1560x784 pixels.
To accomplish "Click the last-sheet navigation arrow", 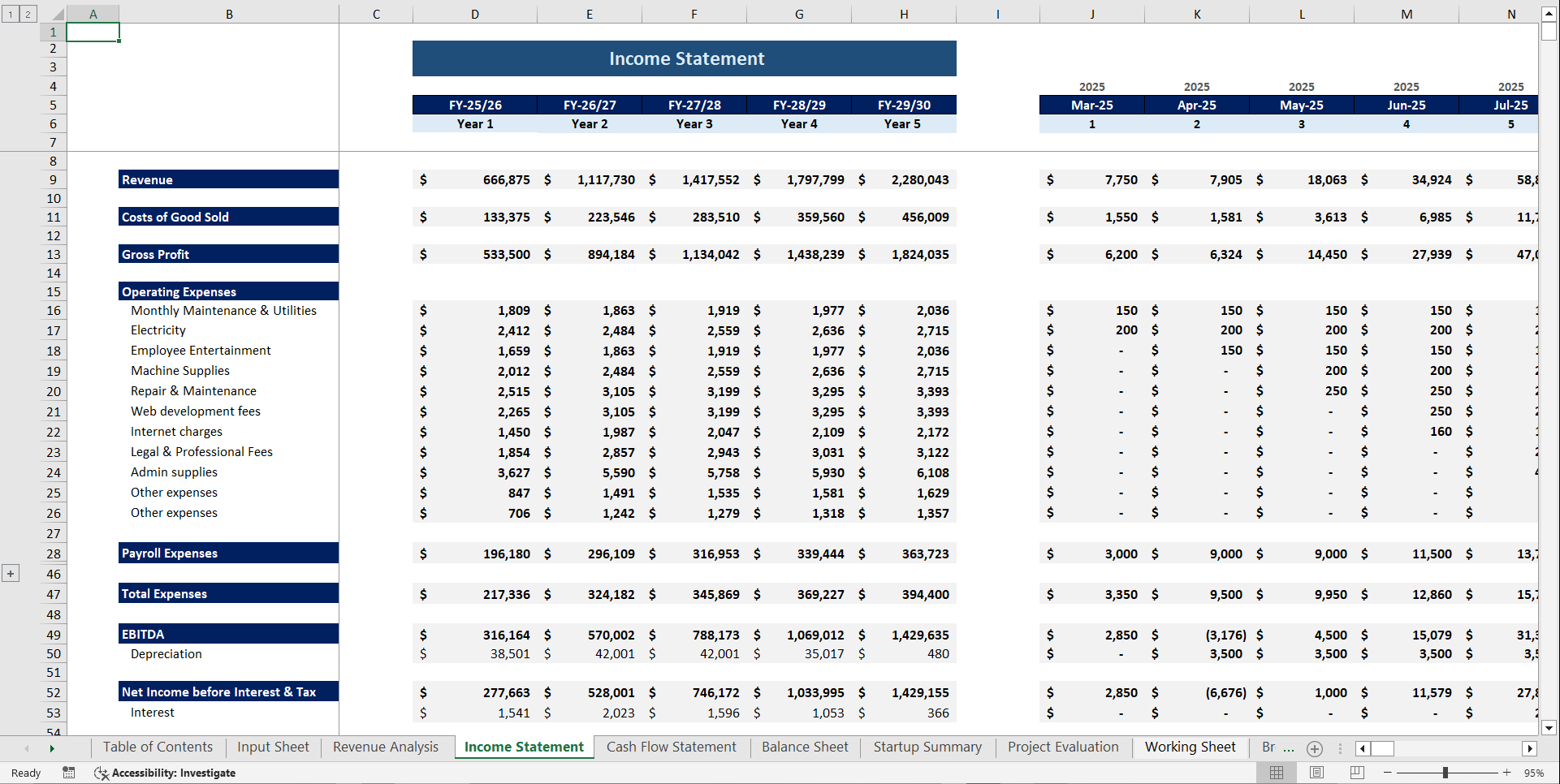I will pos(51,748).
